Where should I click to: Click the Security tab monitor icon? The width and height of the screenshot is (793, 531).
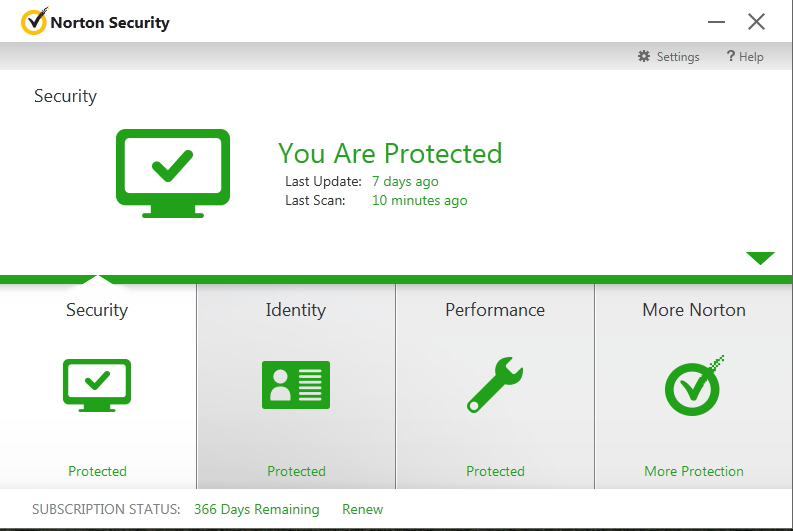97,386
